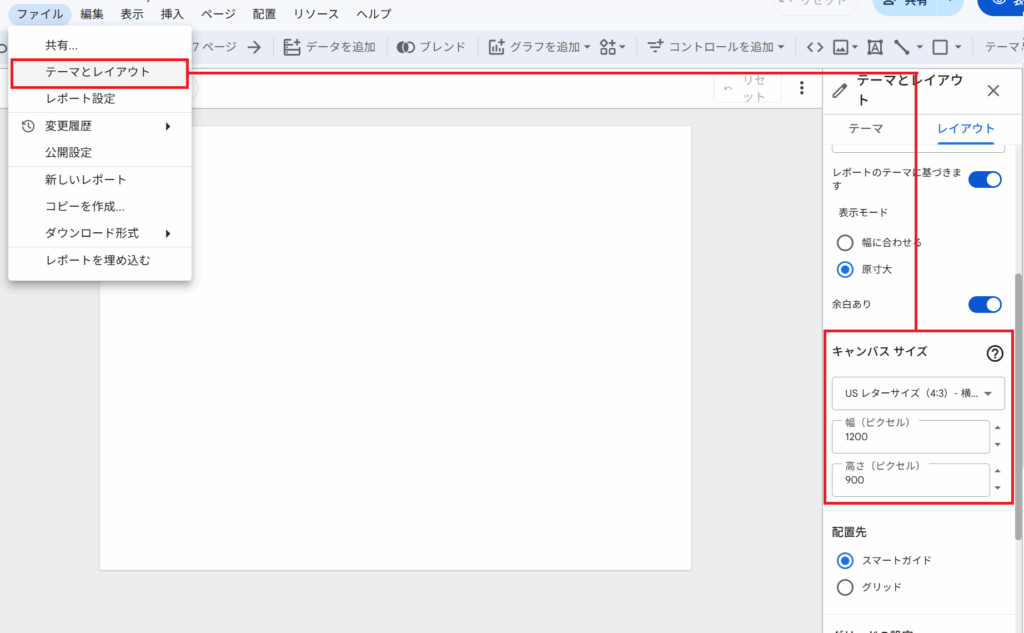Click the リセット button in viewer bar
Screen dimensions: 1024x633
[748, 88]
